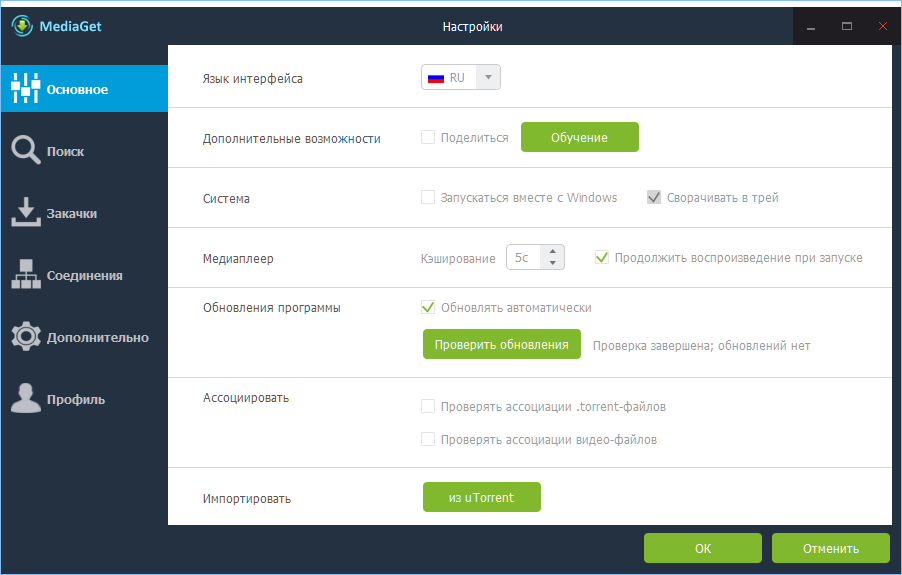Maximize the settings window
This screenshot has width=902, height=575.
847,26
